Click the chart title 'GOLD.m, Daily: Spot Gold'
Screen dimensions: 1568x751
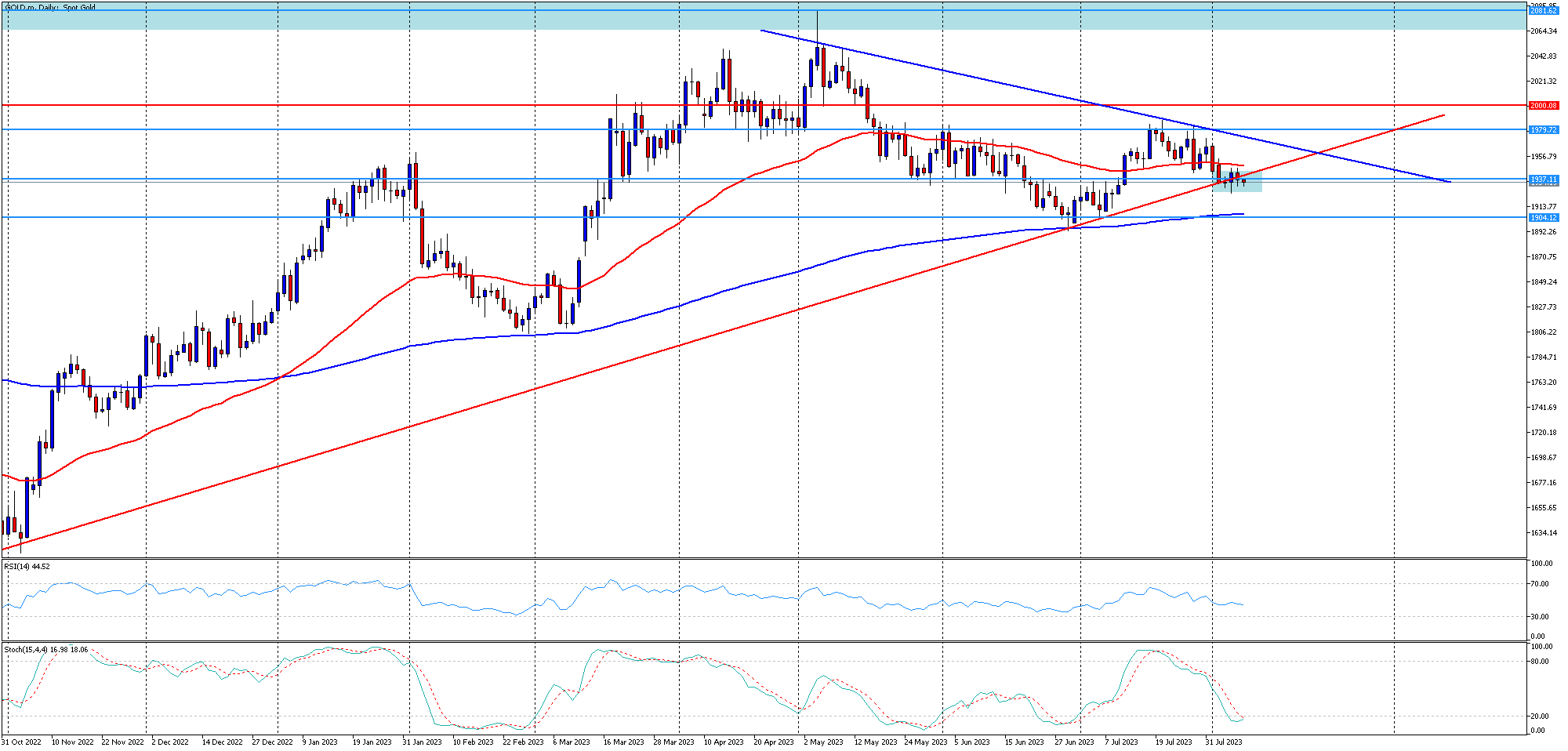[x=50, y=8]
